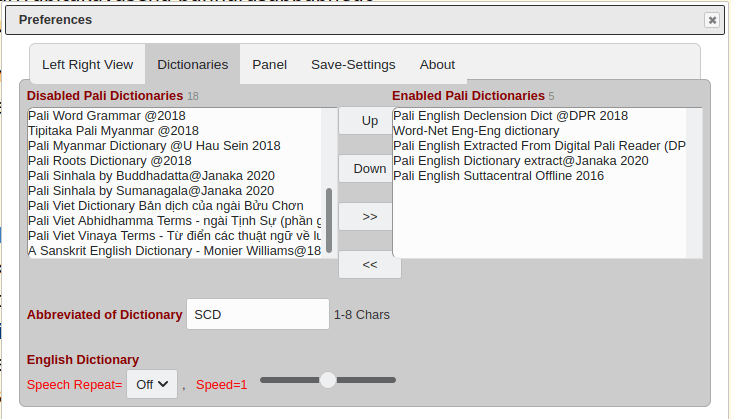The height and width of the screenshot is (419, 731).
Task: Select Tipitaka Pali Myanmar @2018 entry
Action: click(x=113, y=131)
